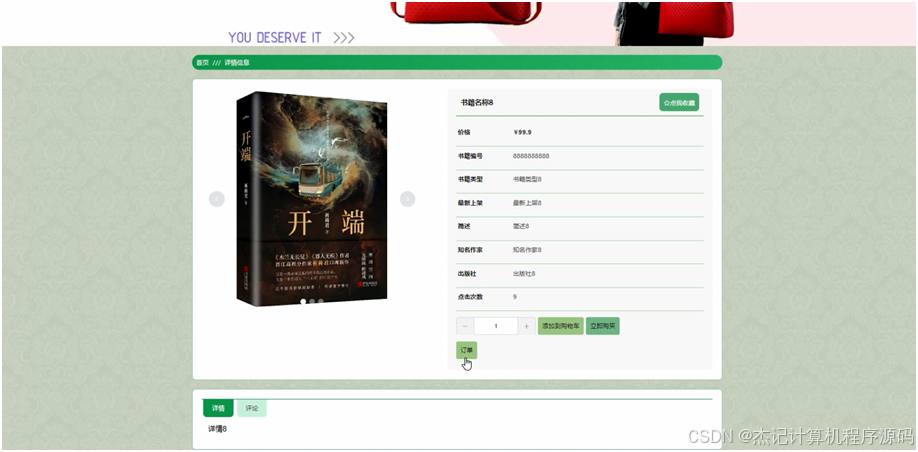Click the value 简述8
This screenshot has height=452, width=918.
coord(521,226)
